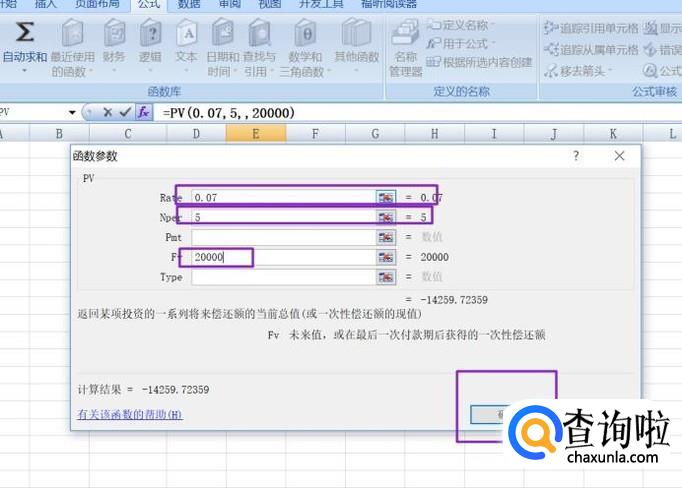Switch to the Page Layout (页面布局) tab
The height and width of the screenshot is (488, 682).
pos(94,4)
